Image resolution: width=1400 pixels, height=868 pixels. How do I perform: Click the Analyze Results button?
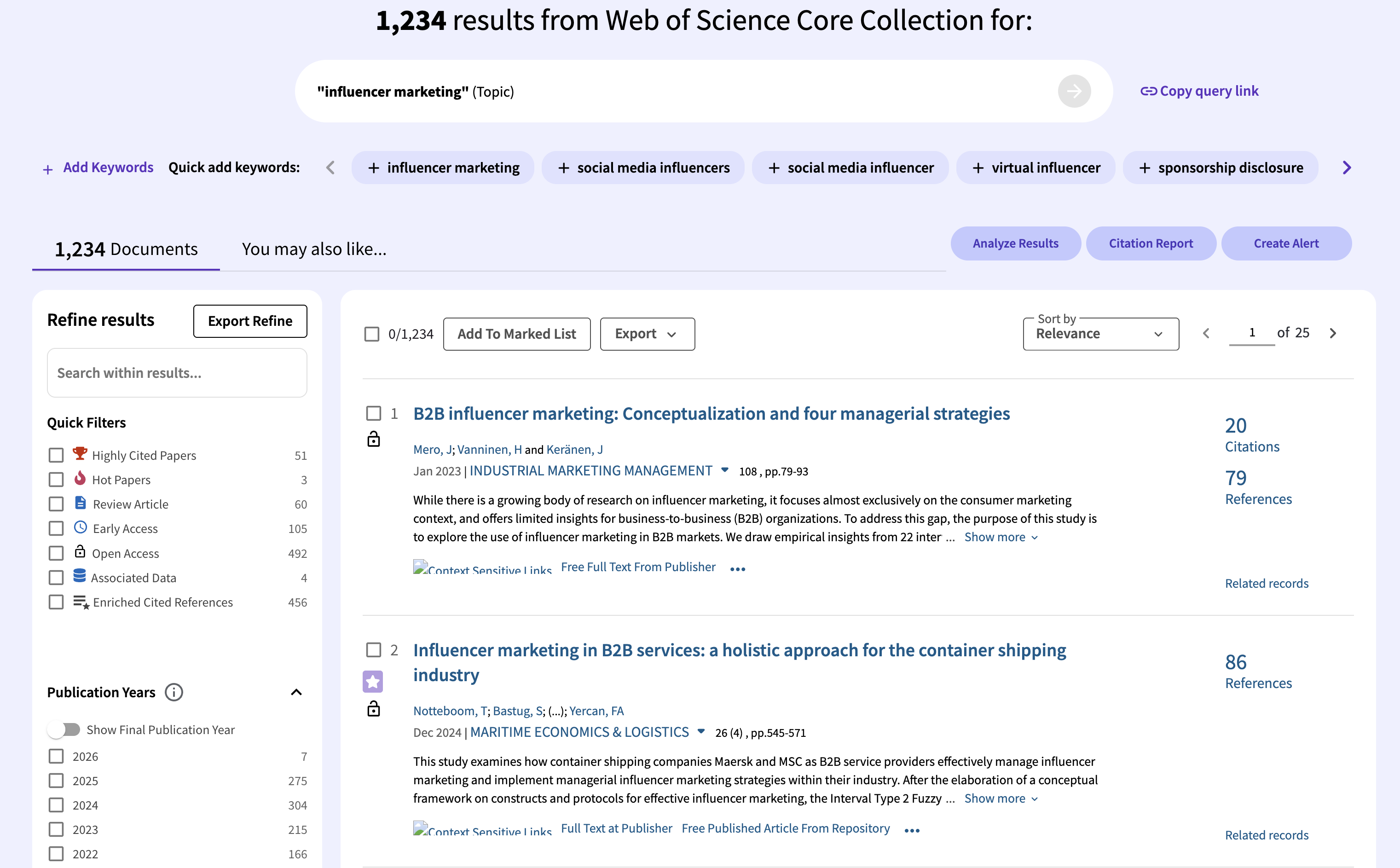tap(1015, 243)
